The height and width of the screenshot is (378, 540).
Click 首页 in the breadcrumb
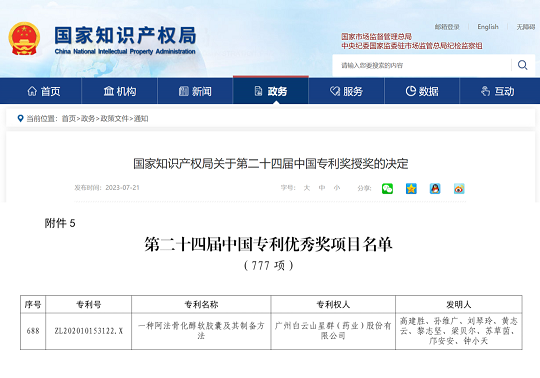point(69,118)
